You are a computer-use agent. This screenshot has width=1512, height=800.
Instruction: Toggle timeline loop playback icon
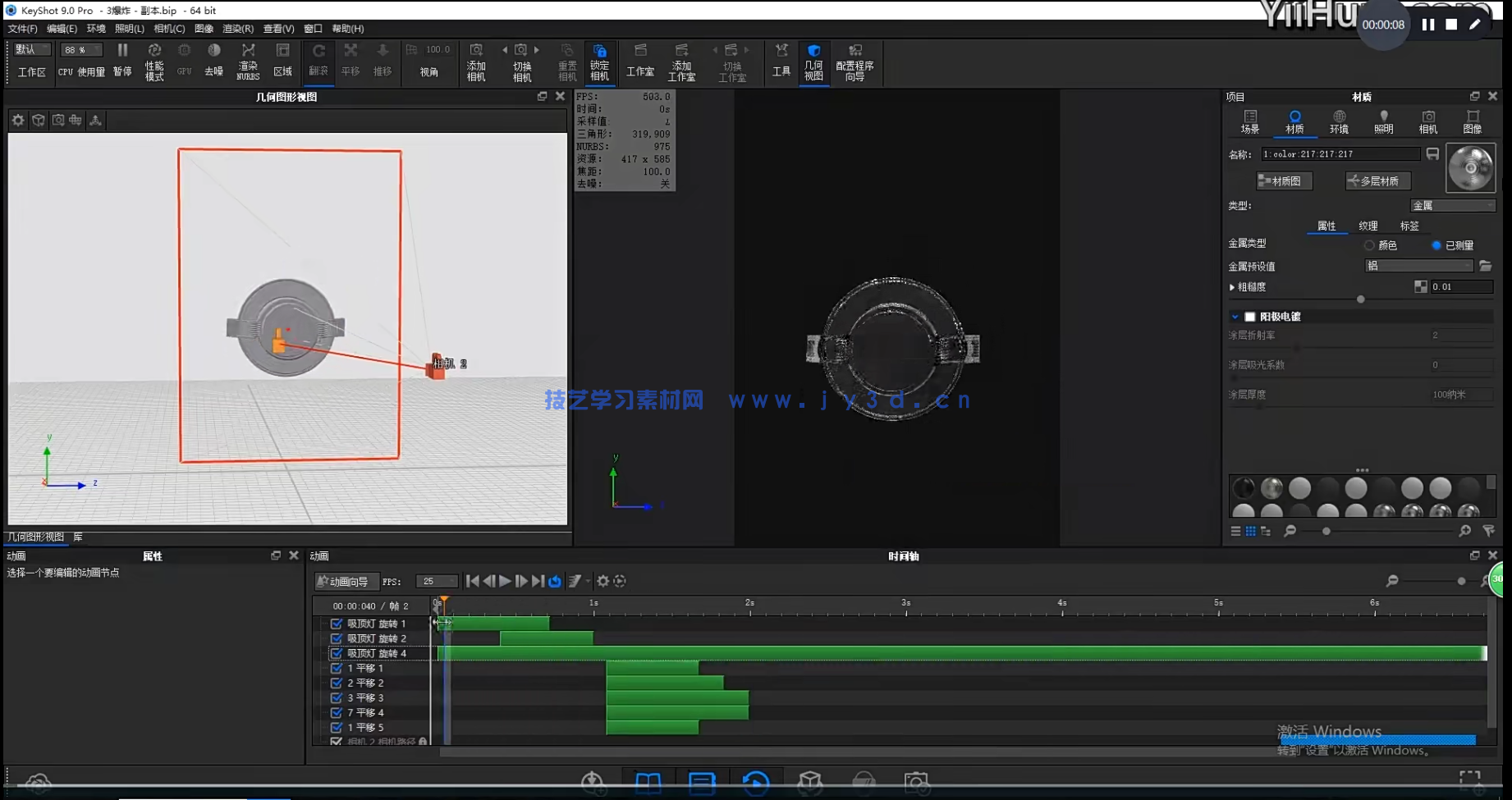coord(555,581)
